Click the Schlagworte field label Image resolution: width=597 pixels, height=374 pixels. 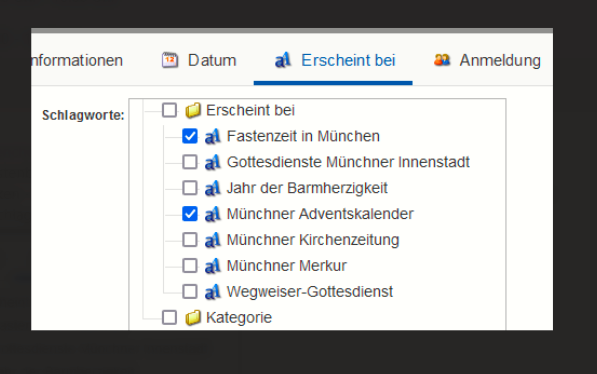[x=83, y=115]
